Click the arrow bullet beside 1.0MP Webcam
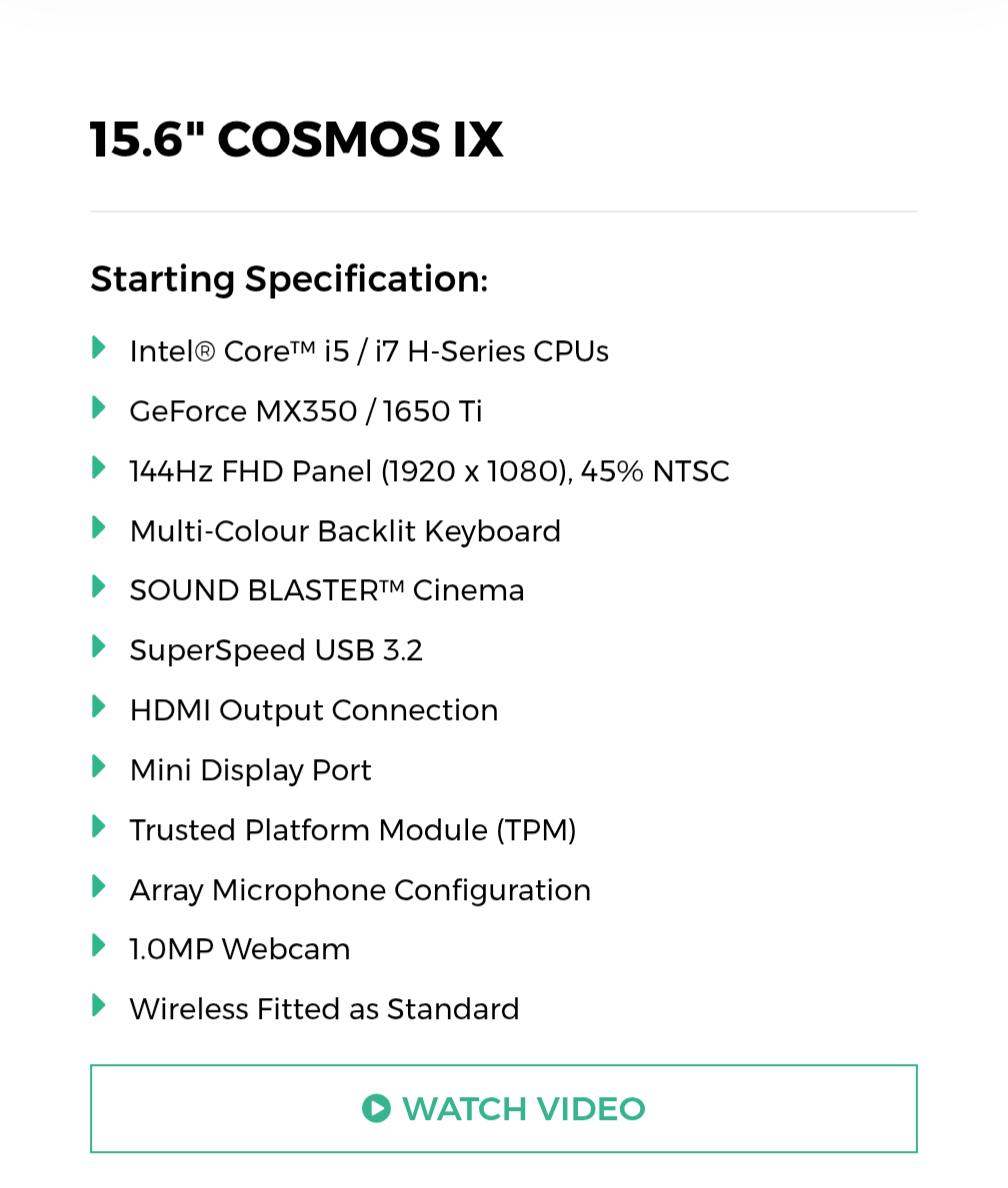The image size is (1008, 1188). 99,946
